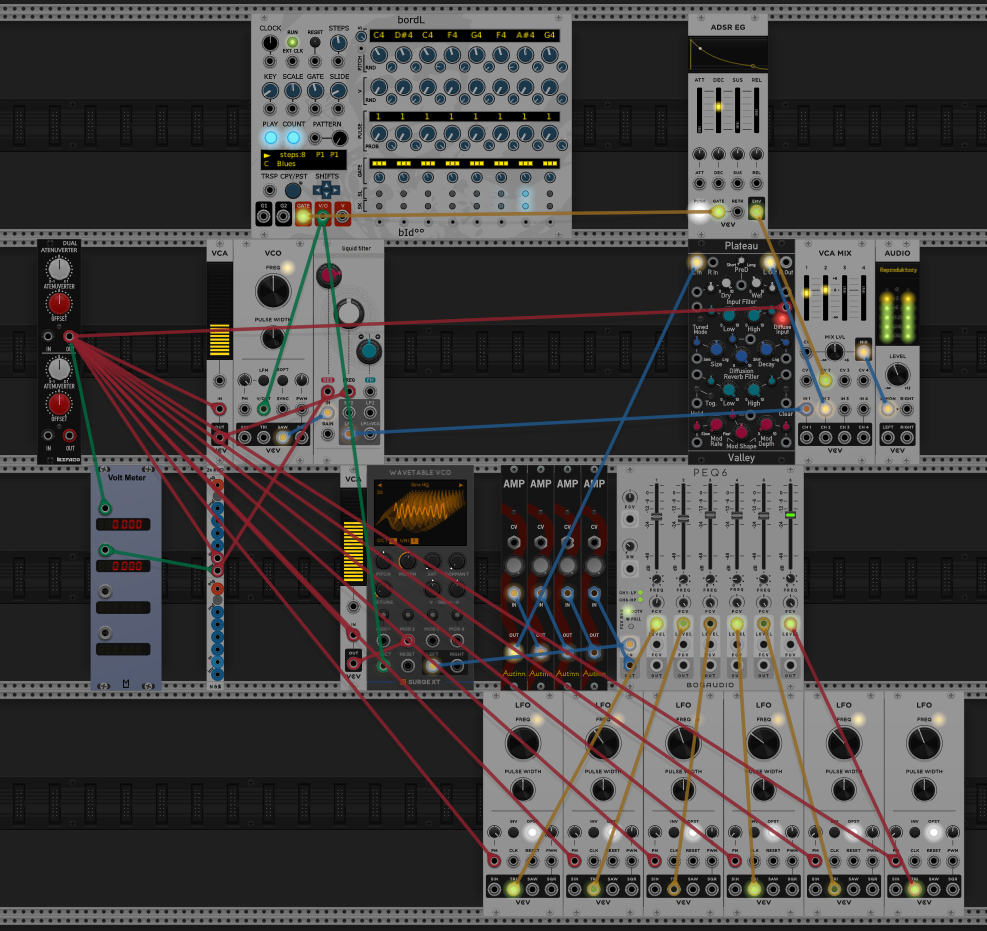This screenshot has width=987, height=931.
Task: Click the G1 output jack on bordL
Action: 264,217
